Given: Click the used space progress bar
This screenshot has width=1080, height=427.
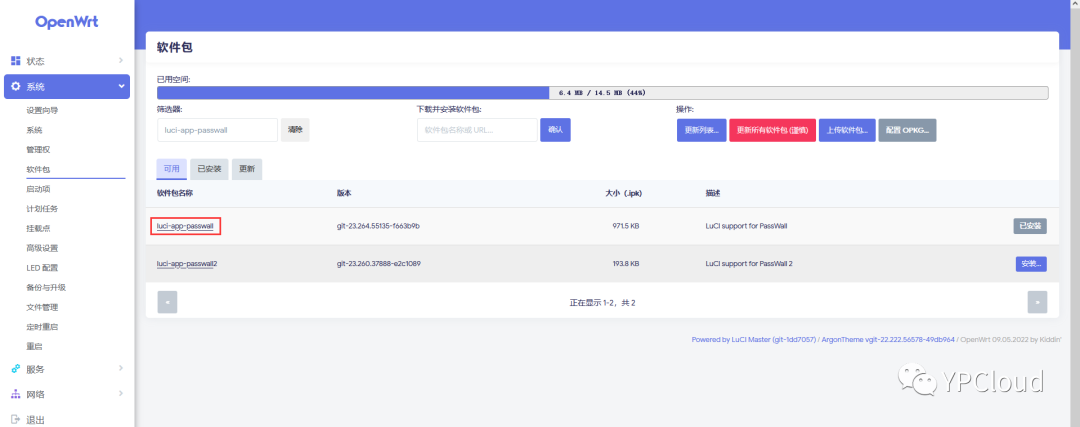Looking at the screenshot, I should click(x=603, y=92).
